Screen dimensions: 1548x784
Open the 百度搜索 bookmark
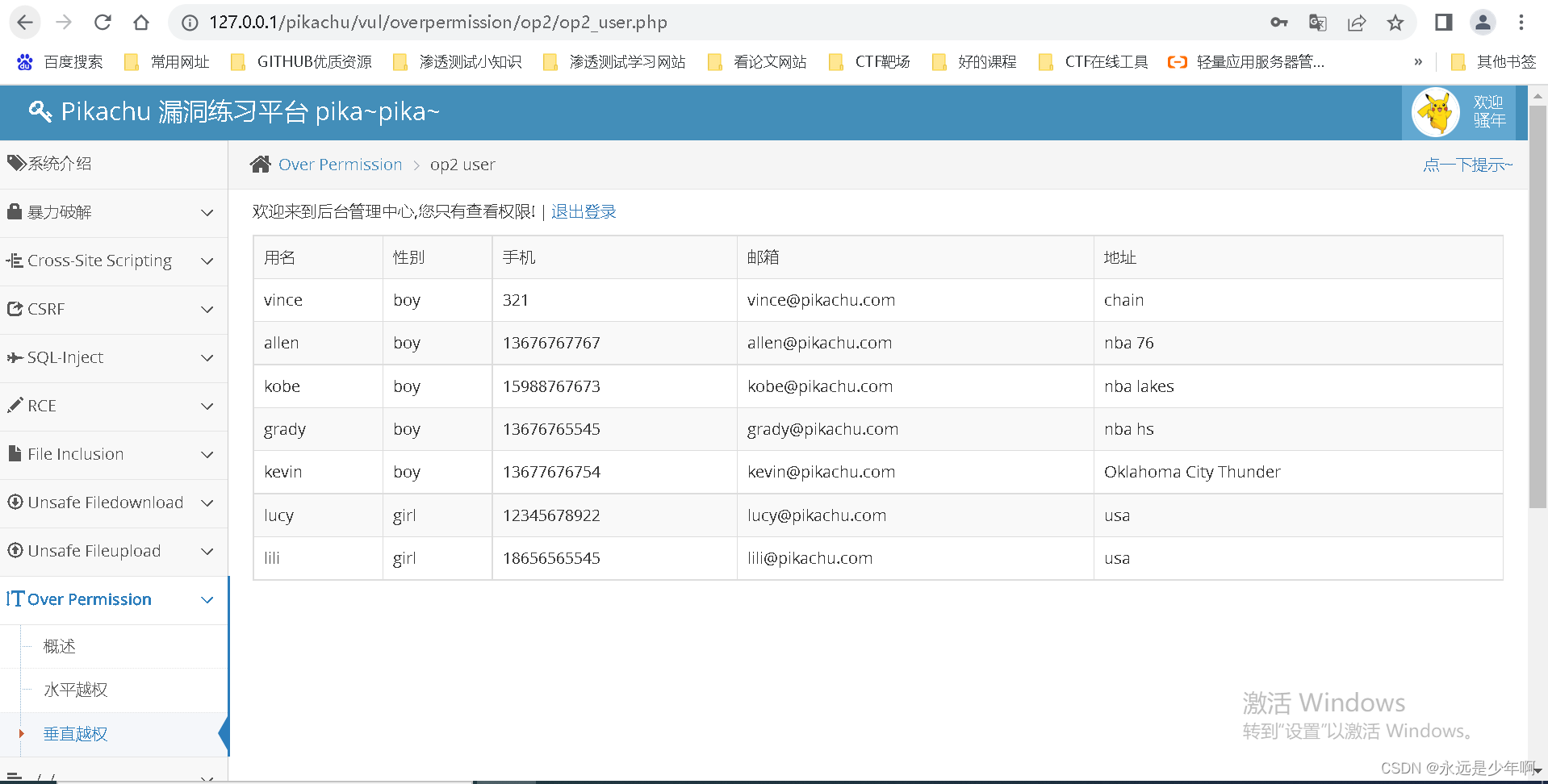tap(61, 62)
